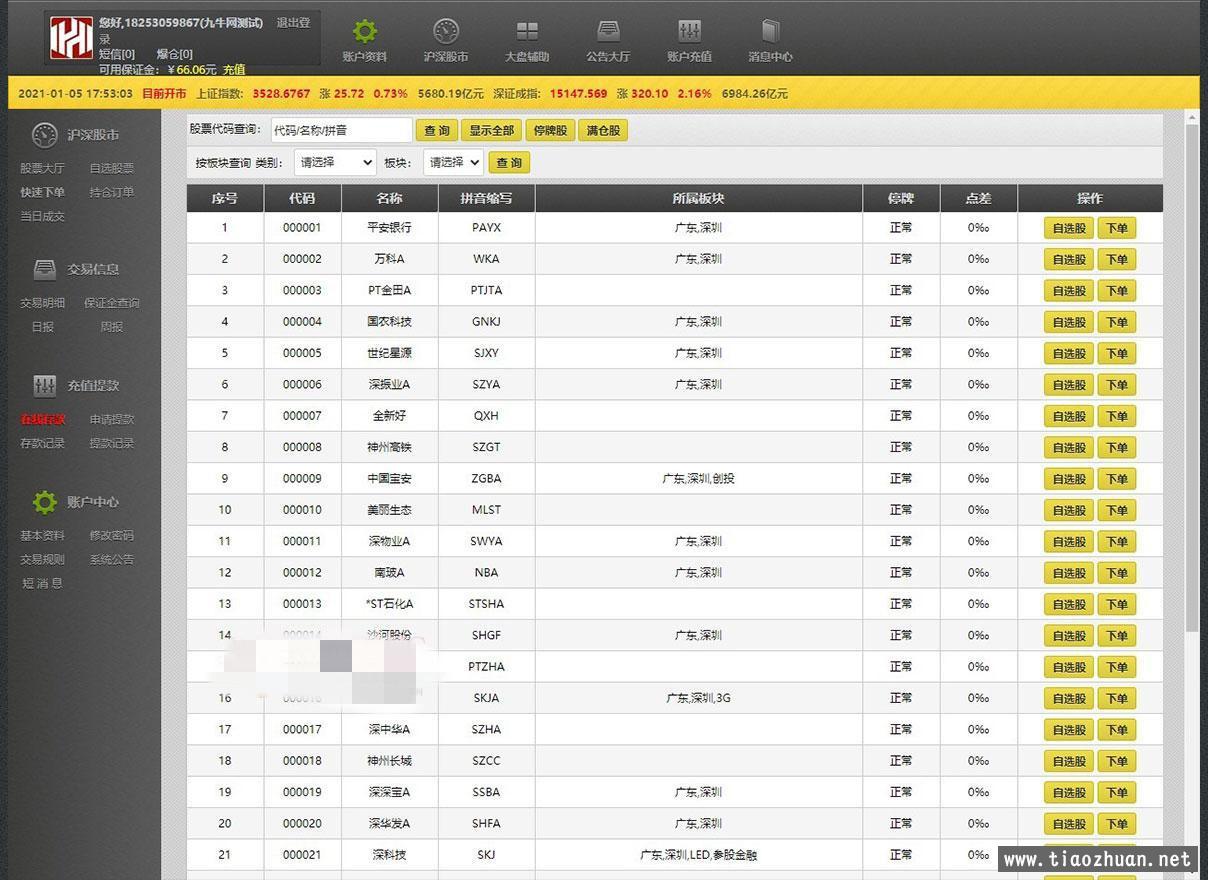Select 申请提款 in sidebar
The width and height of the screenshot is (1208, 880).
(x=112, y=419)
